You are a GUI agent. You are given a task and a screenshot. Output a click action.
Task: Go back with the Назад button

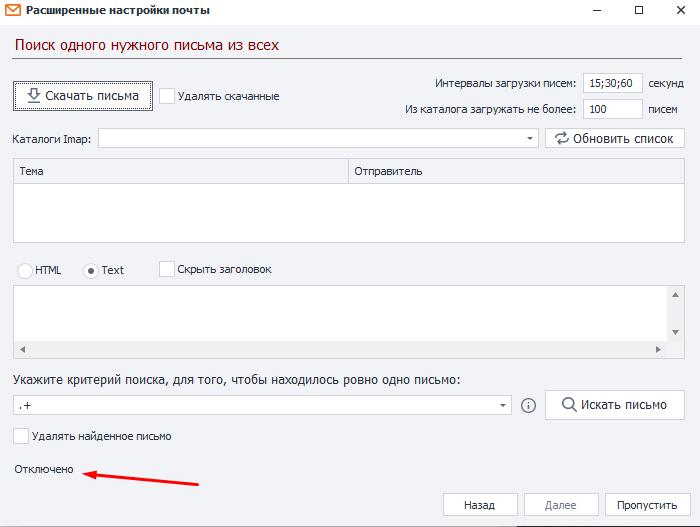(x=480, y=505)
